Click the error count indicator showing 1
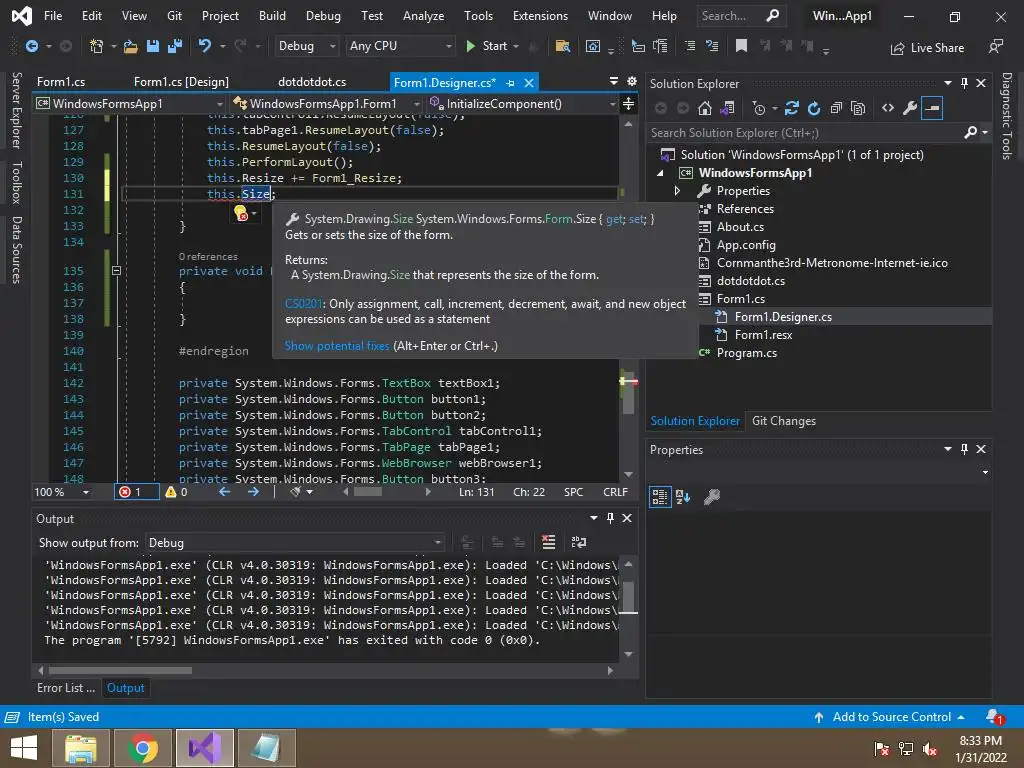This screenshot has width=1024, height=768. (136, 492)
